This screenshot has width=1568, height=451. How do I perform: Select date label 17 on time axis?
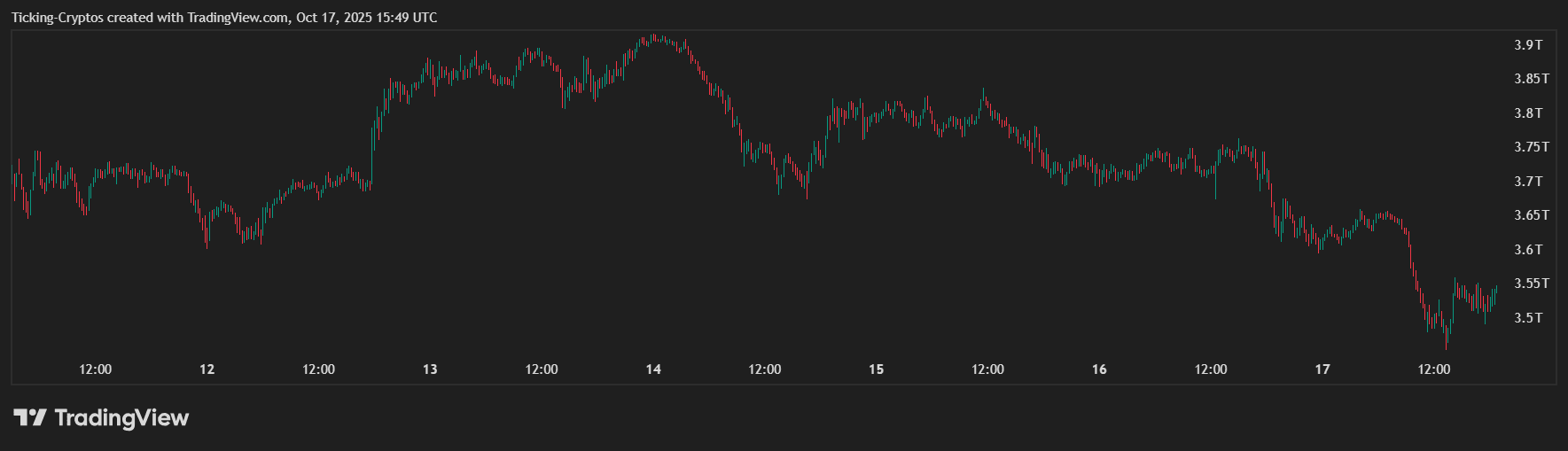click(1322, 369)
